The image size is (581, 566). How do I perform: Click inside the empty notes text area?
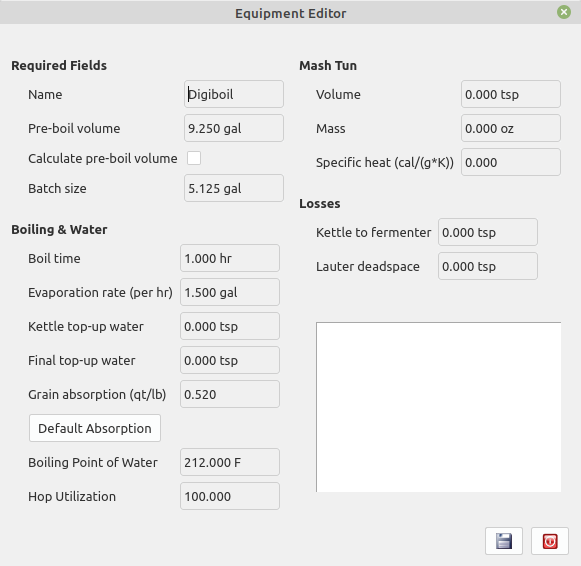438,407
